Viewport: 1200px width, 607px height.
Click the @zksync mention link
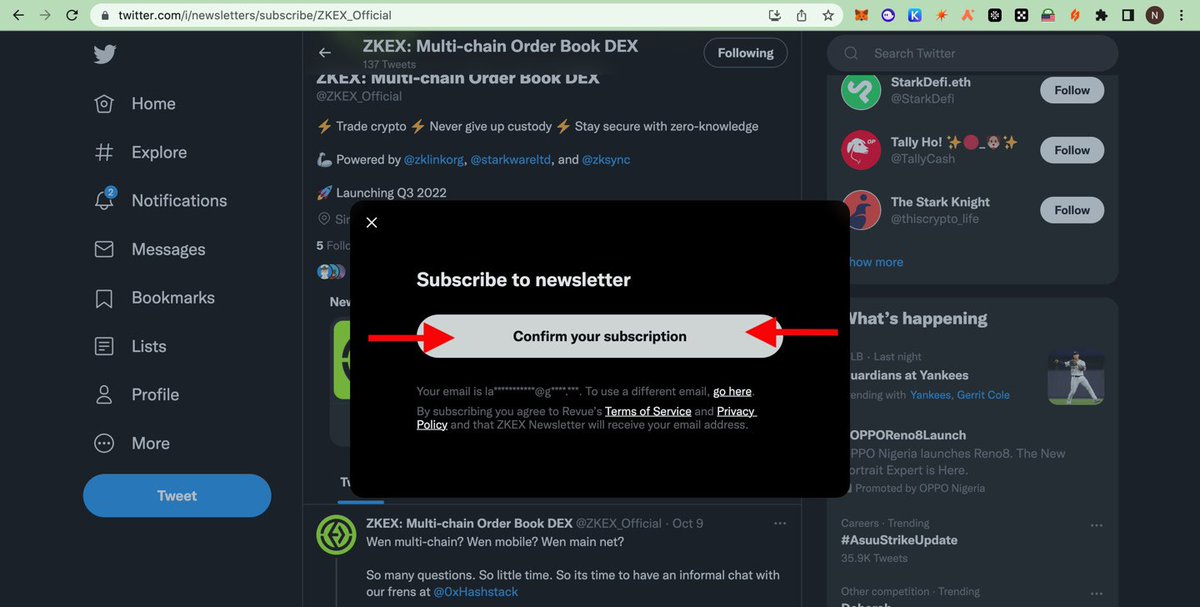coord(606,159)
